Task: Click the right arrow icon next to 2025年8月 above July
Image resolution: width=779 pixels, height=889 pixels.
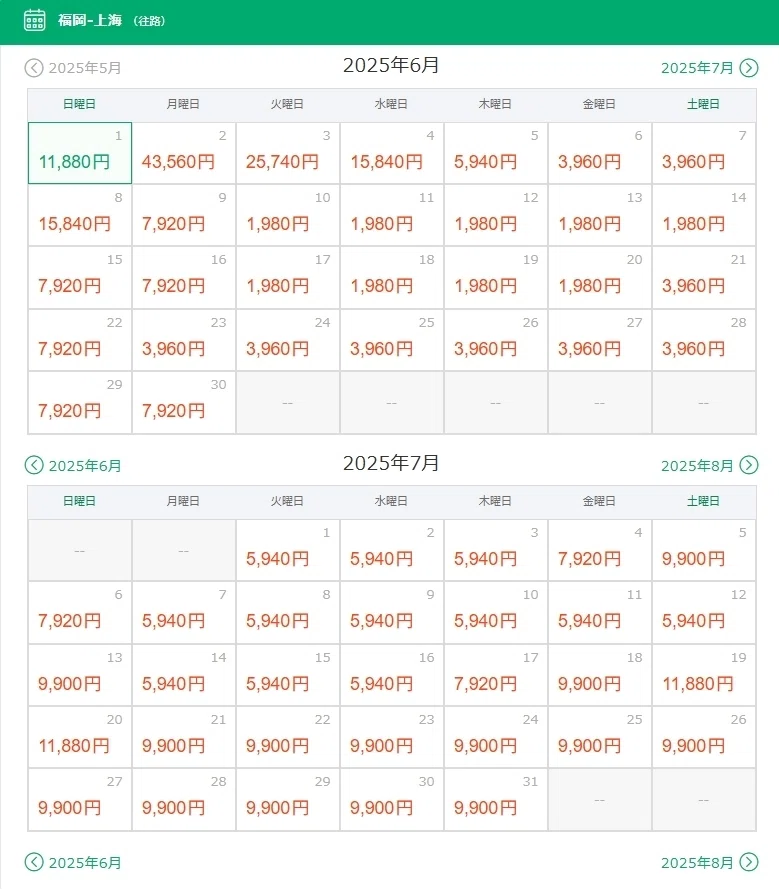Action: point(749,465)
